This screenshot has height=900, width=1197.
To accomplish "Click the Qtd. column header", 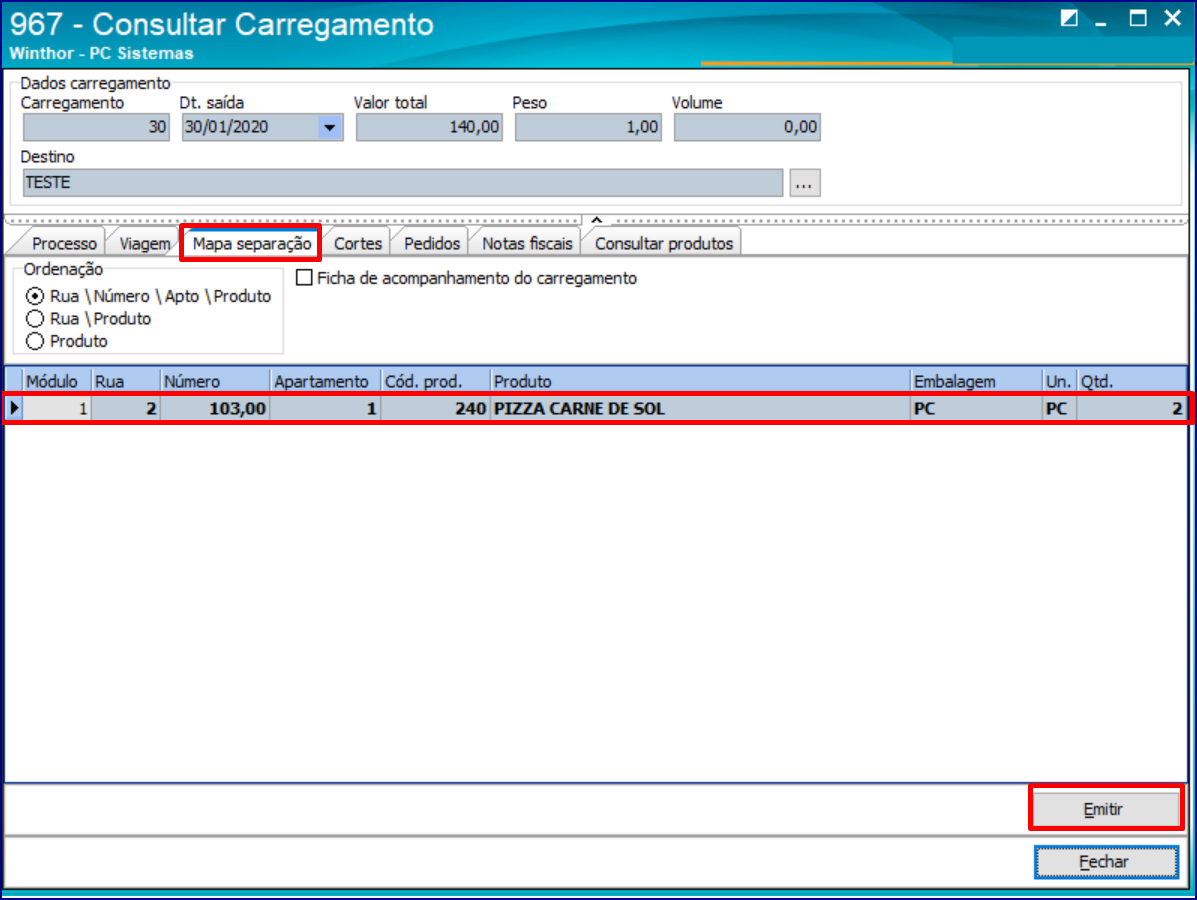I will (x=1131, y=381).
